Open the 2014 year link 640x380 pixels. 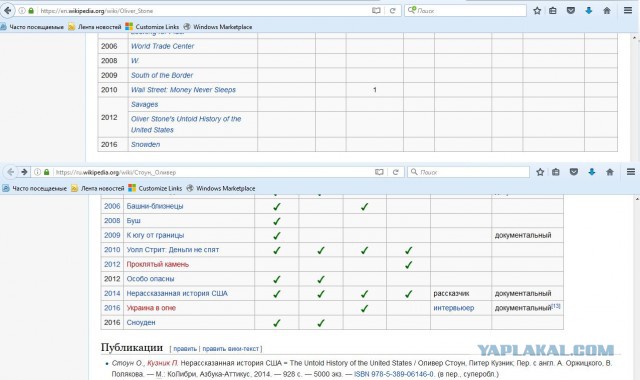tap(112, 293)
